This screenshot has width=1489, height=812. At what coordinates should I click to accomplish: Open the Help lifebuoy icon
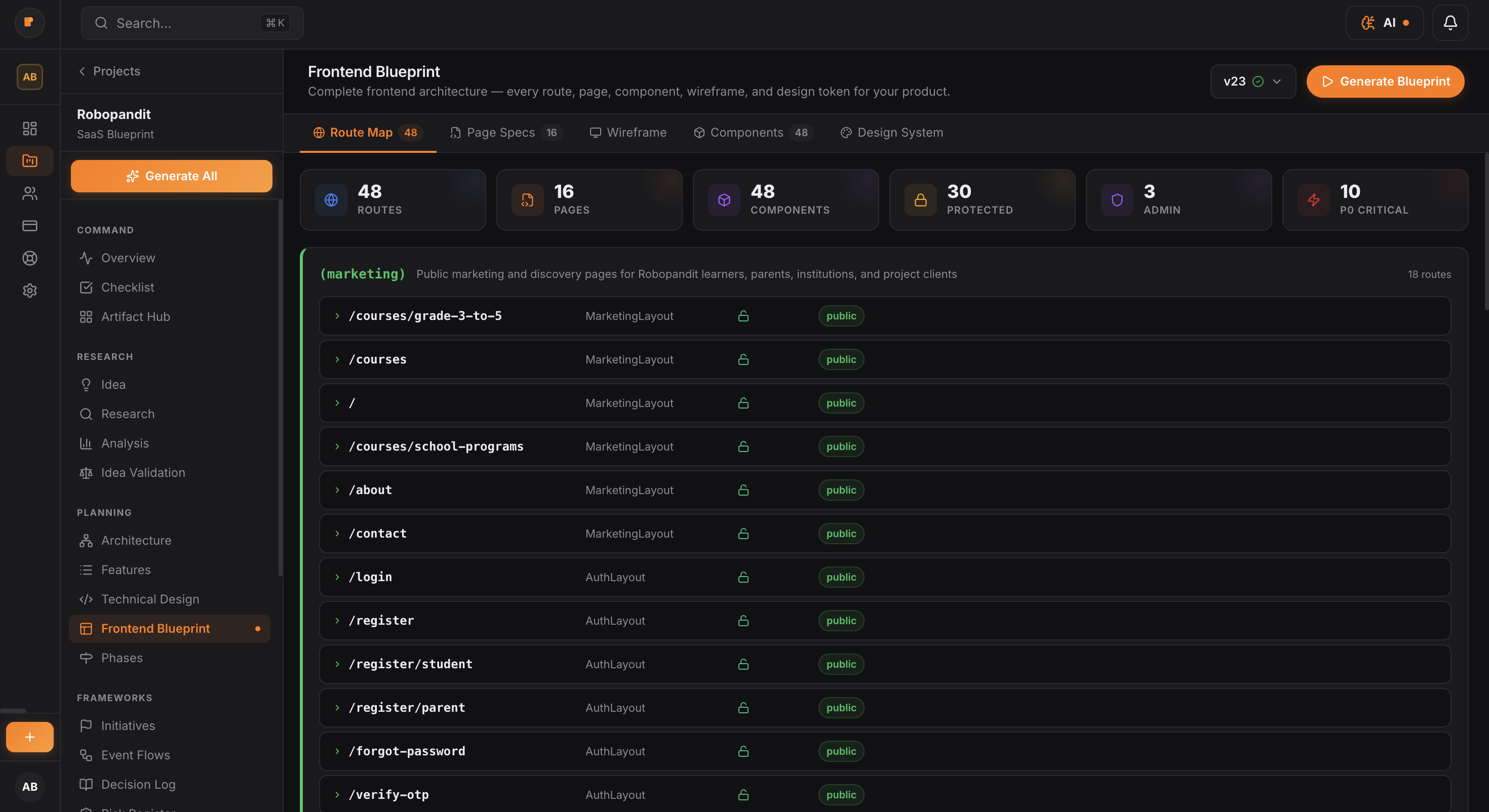tap(29, 258)
